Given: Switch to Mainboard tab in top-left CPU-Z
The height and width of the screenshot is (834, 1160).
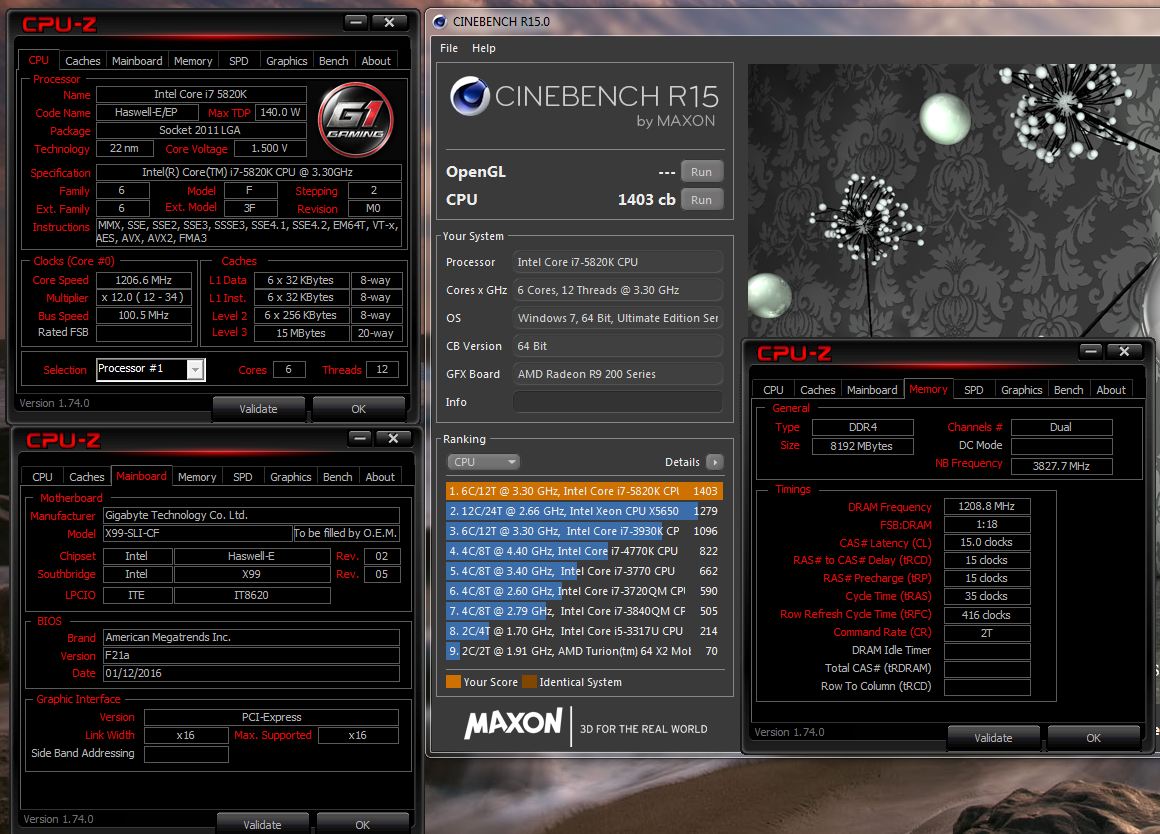Looking at the screenshot, I should 137,61.
